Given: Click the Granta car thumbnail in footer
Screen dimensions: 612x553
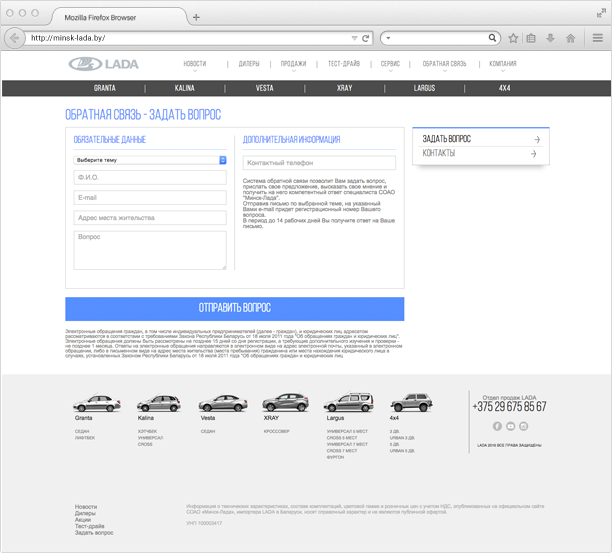Looking at the screenshot, I should tap(97, 403).
